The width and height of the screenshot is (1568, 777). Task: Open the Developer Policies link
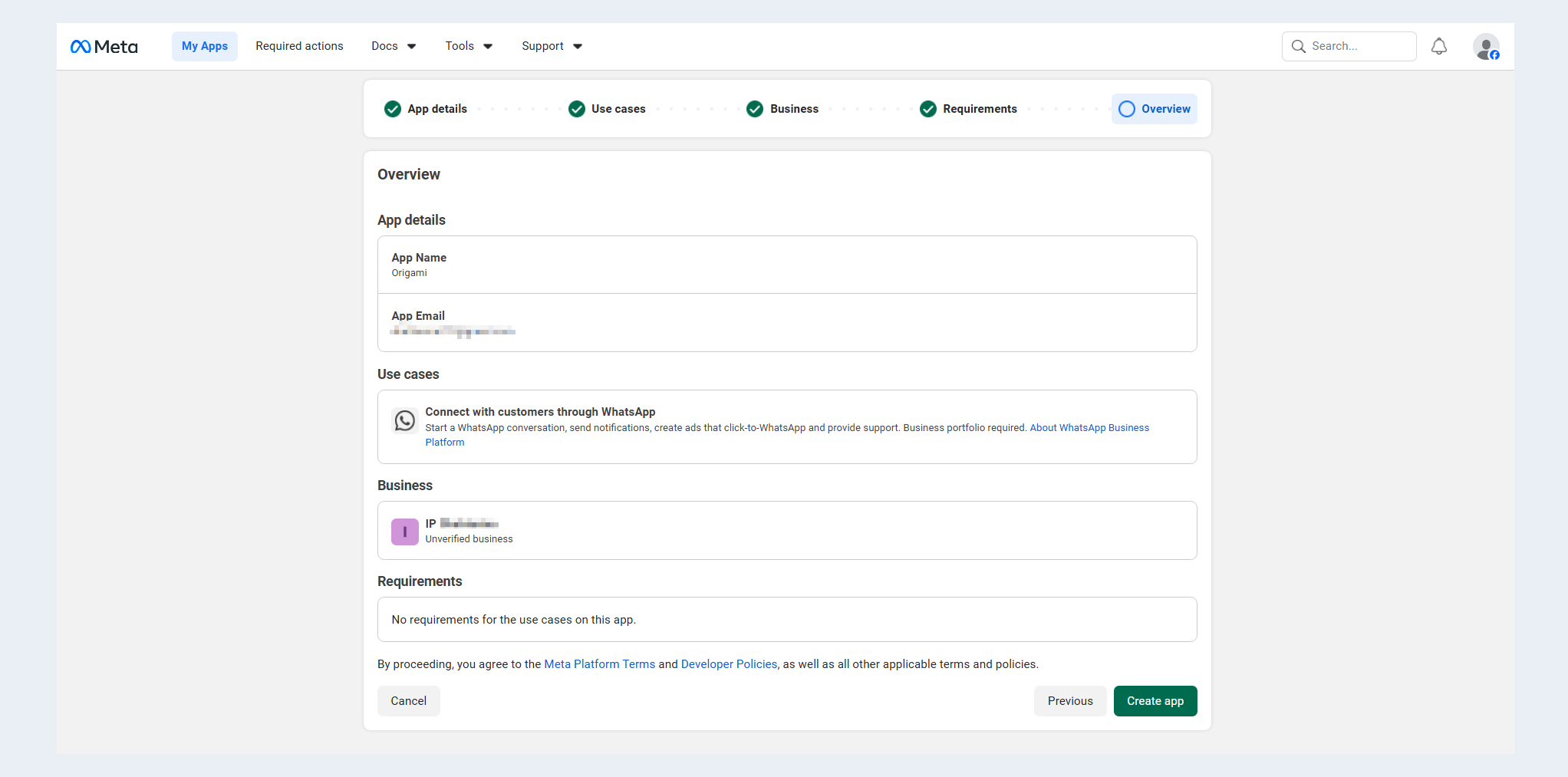point(730,664)
